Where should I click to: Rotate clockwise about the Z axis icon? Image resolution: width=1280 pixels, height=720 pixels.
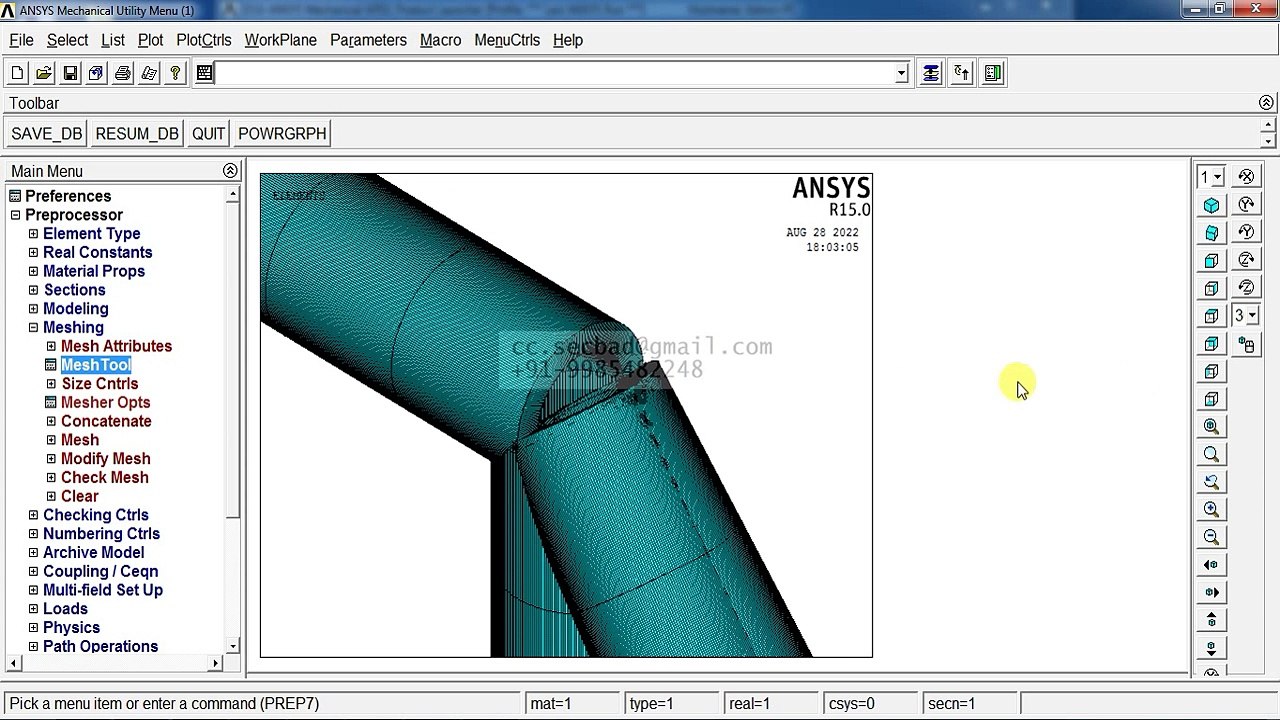[x=1246, y=260]
